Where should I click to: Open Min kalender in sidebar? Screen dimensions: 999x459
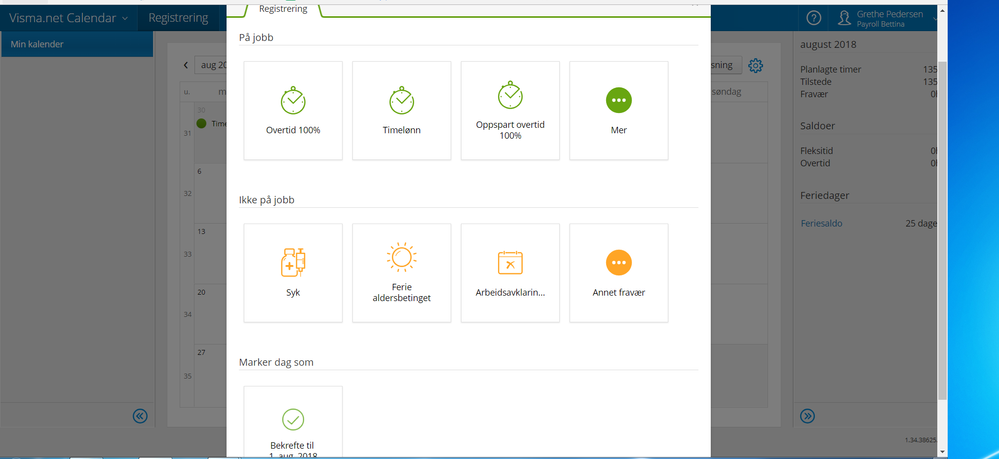pyautogui.click(x=76, y=44)
